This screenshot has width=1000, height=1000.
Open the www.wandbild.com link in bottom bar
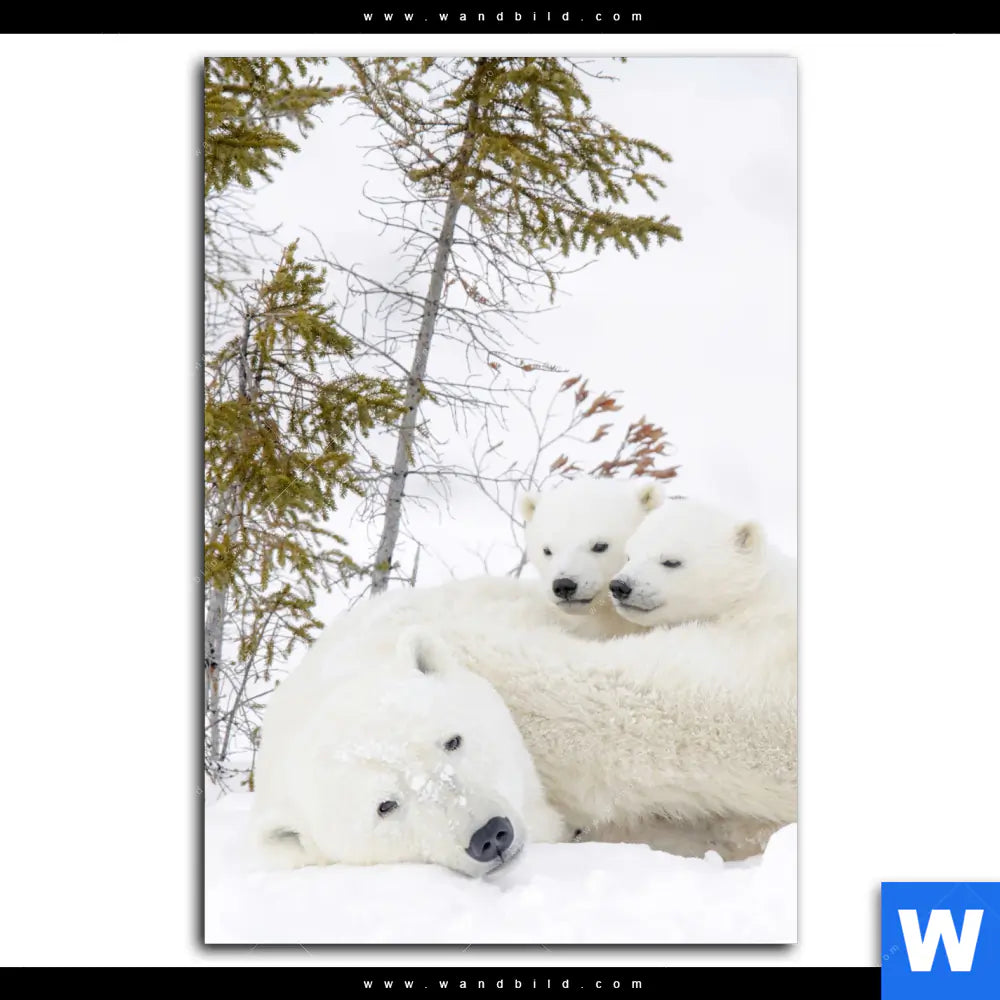[x=503, y=984]
